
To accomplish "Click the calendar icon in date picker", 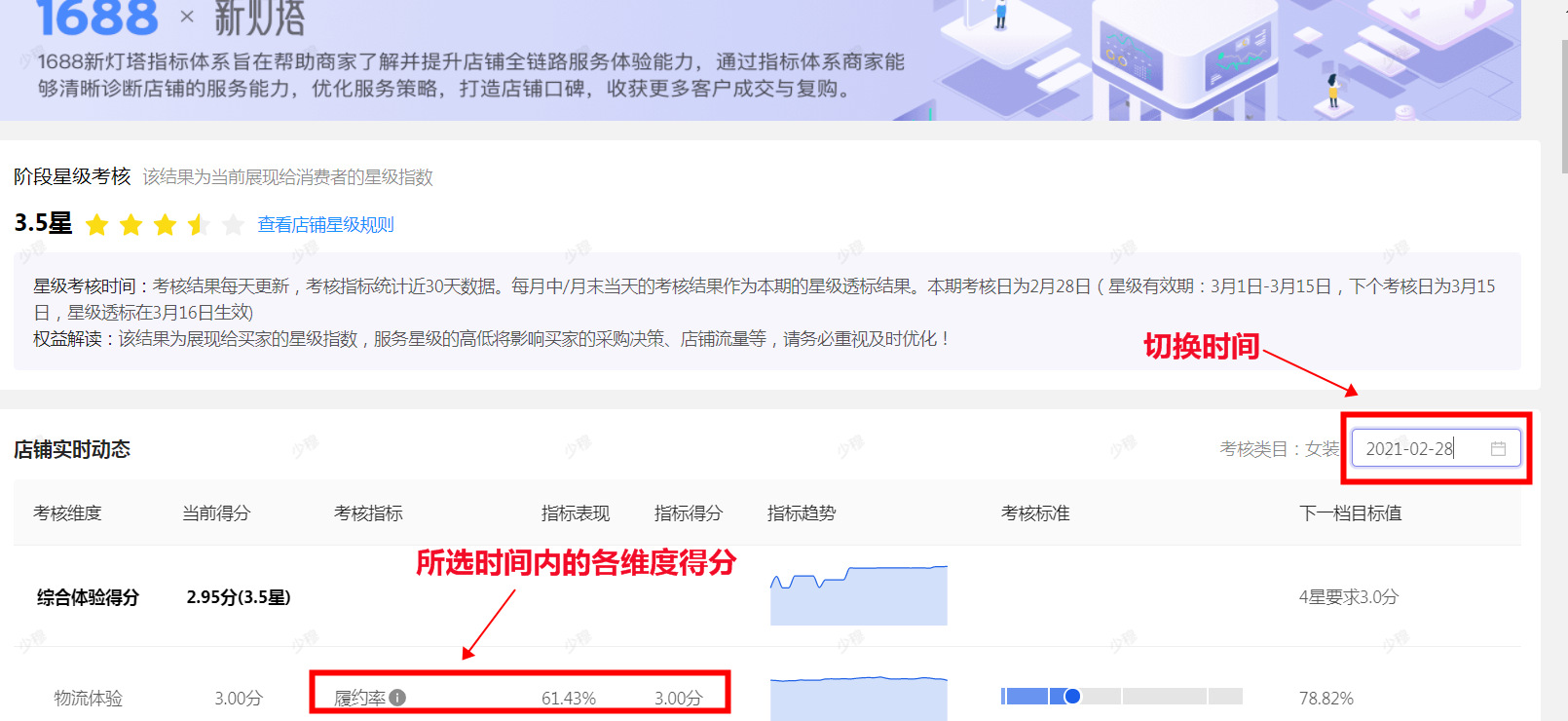I will coord(1498,448).
